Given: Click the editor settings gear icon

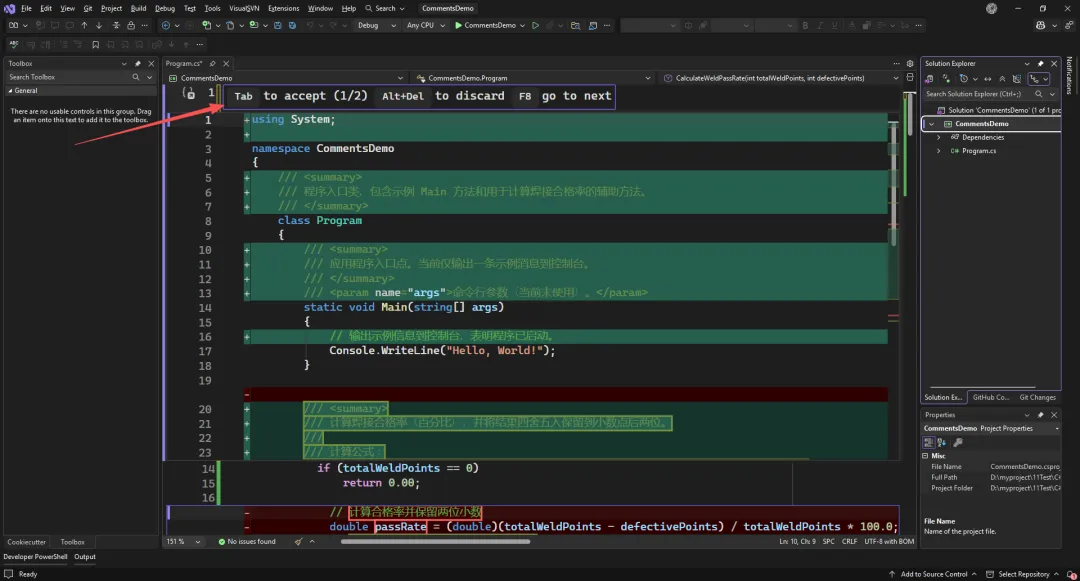Looking at the screenshot, I should pos(910,63).
